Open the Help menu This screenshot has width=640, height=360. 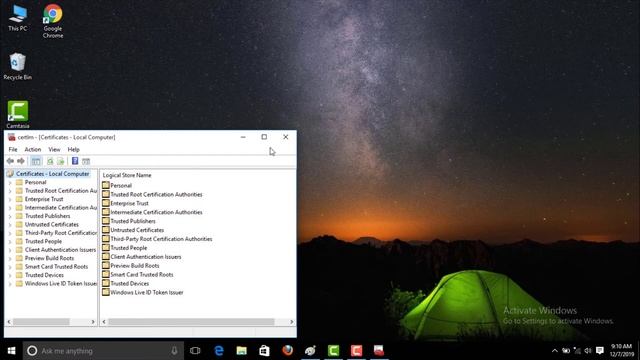tap(73, 149)
